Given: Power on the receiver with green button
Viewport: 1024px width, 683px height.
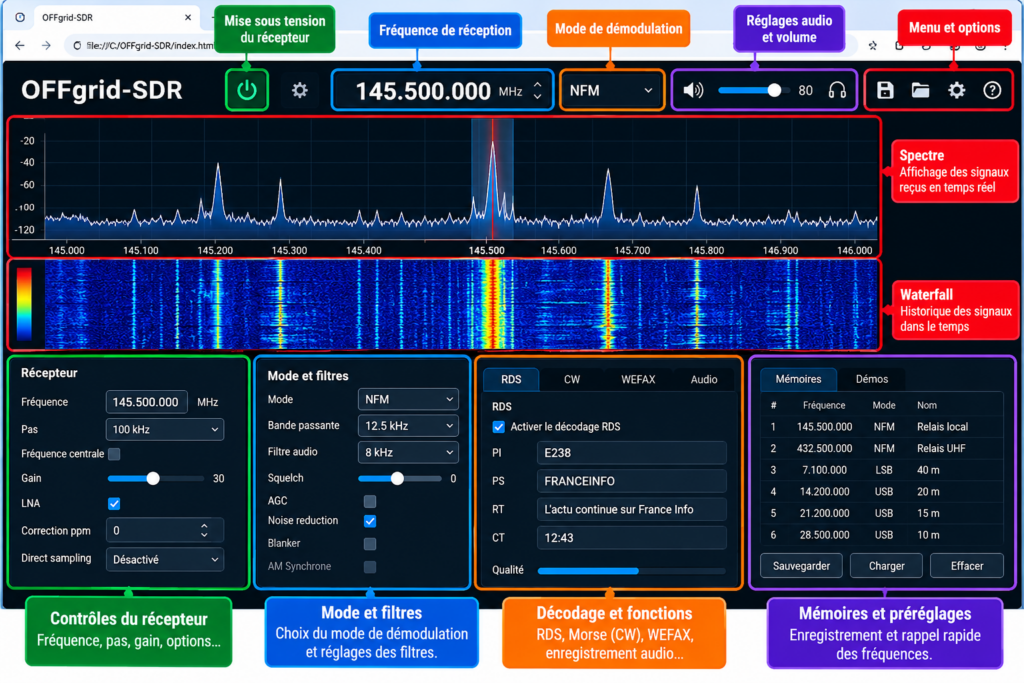Looking at the screenshot, I should (247, 90).
